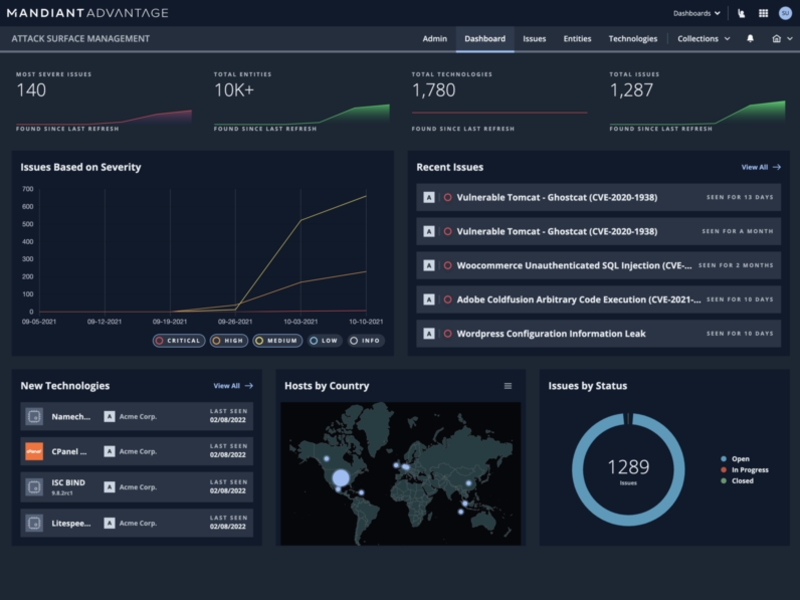This screenshot has height=600, width=800.
Task: Click the large host bubble over the United States
Action: click(x=340, y=478)
